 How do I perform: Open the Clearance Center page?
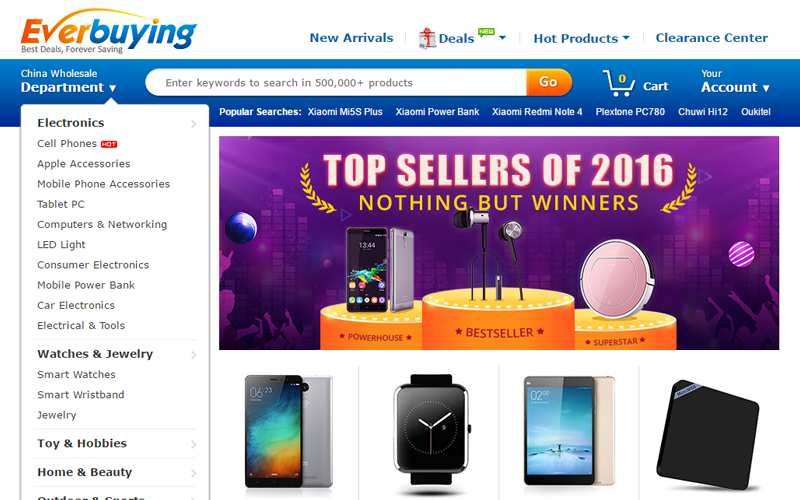pos(711,38)
